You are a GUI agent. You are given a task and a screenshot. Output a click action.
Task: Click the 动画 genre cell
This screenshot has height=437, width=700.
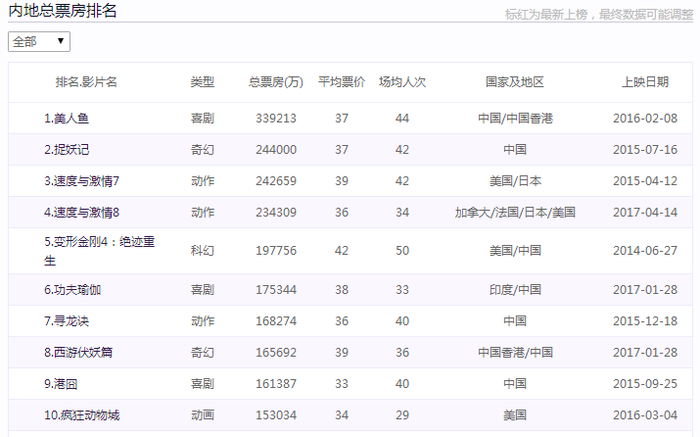pos(202,415)
